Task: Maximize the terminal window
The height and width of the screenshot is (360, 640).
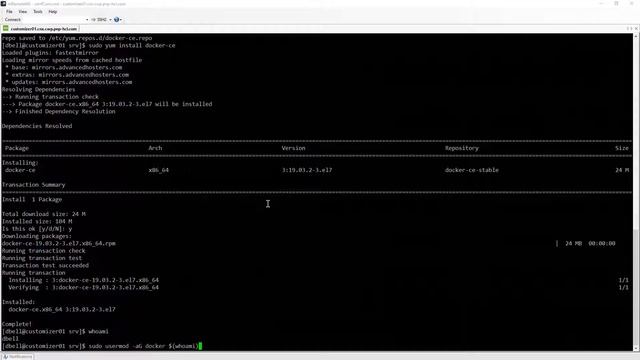Action: click(x=616, y=4)
